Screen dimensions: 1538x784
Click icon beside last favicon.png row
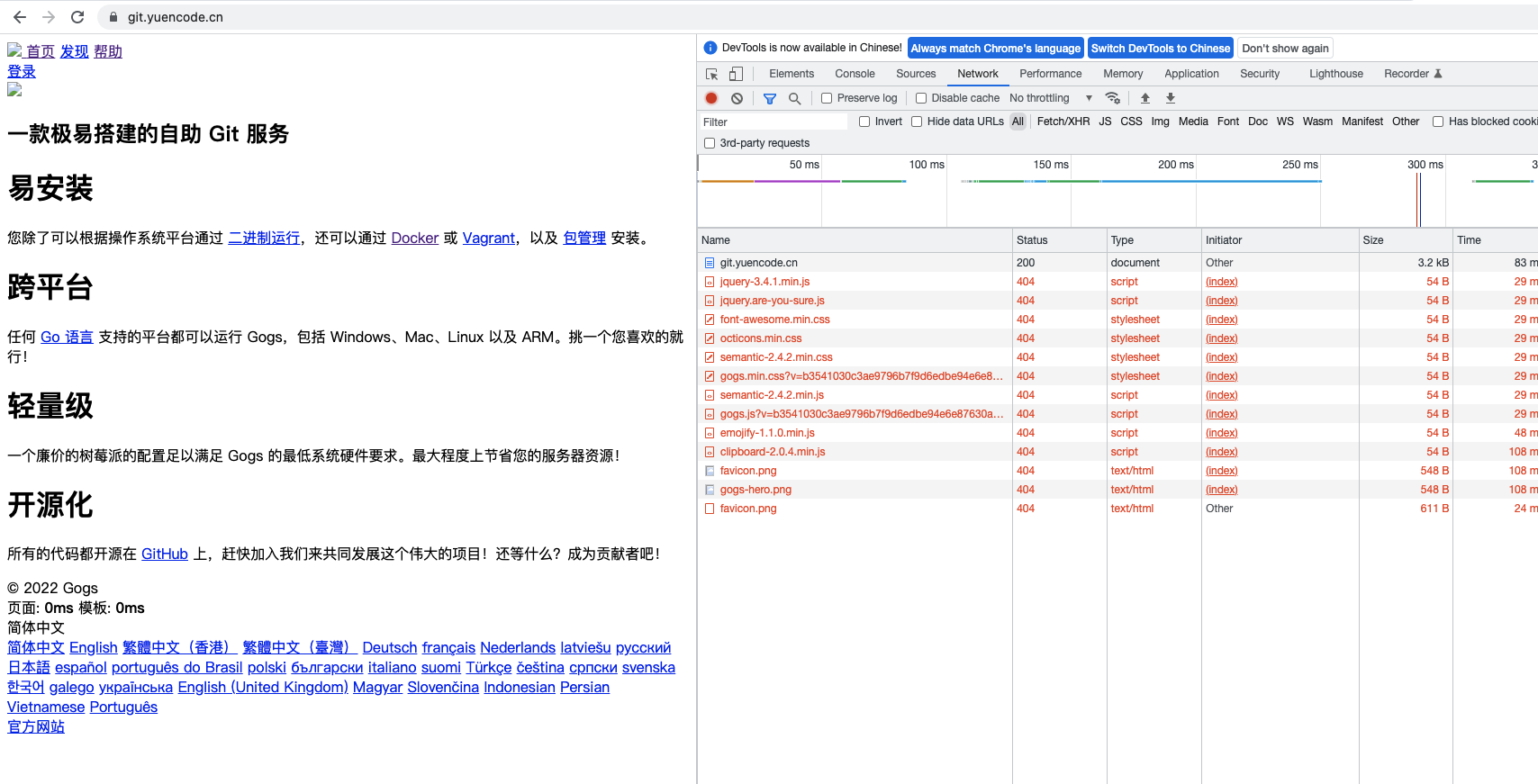click(710, 509)
